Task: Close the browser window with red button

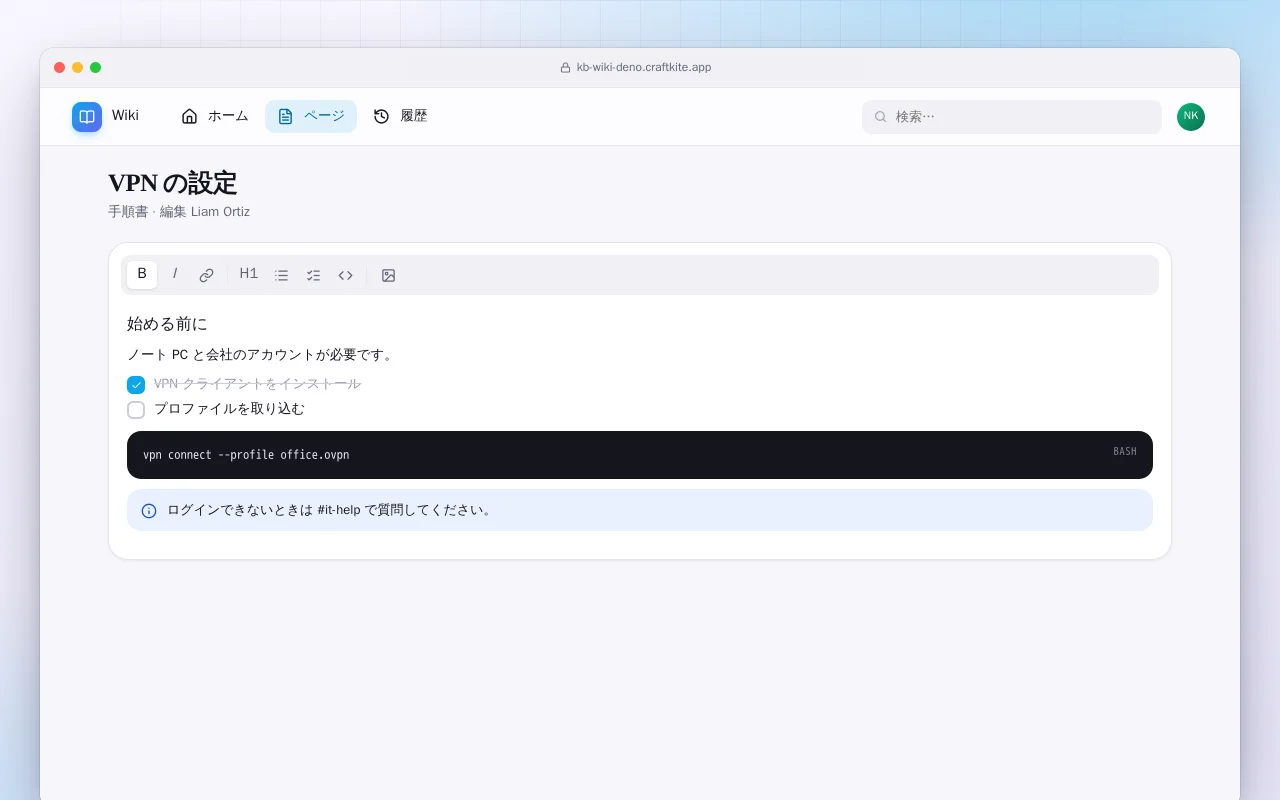Action: click(60, 68)
